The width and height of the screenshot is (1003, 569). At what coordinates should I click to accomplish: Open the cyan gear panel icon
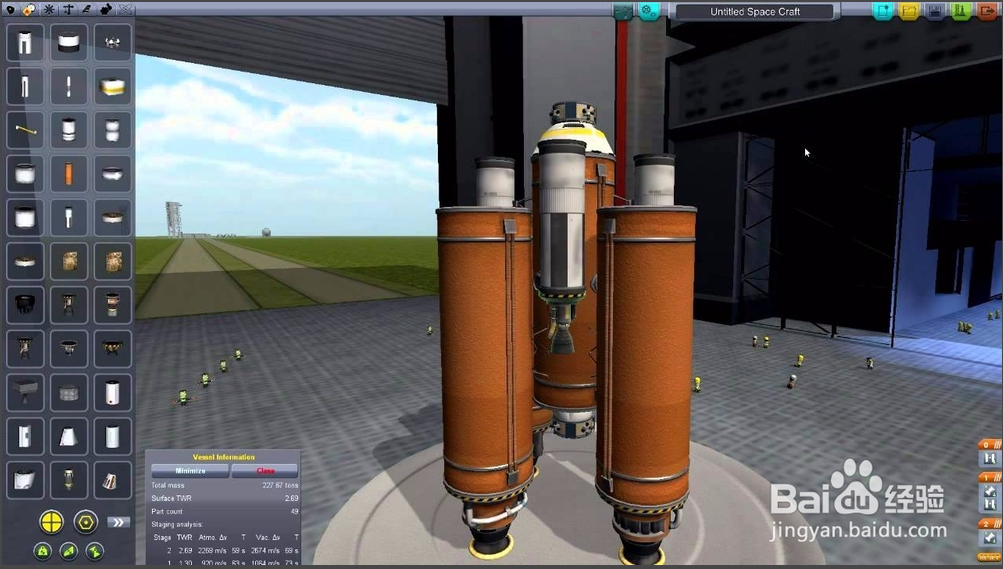(649, 11)
